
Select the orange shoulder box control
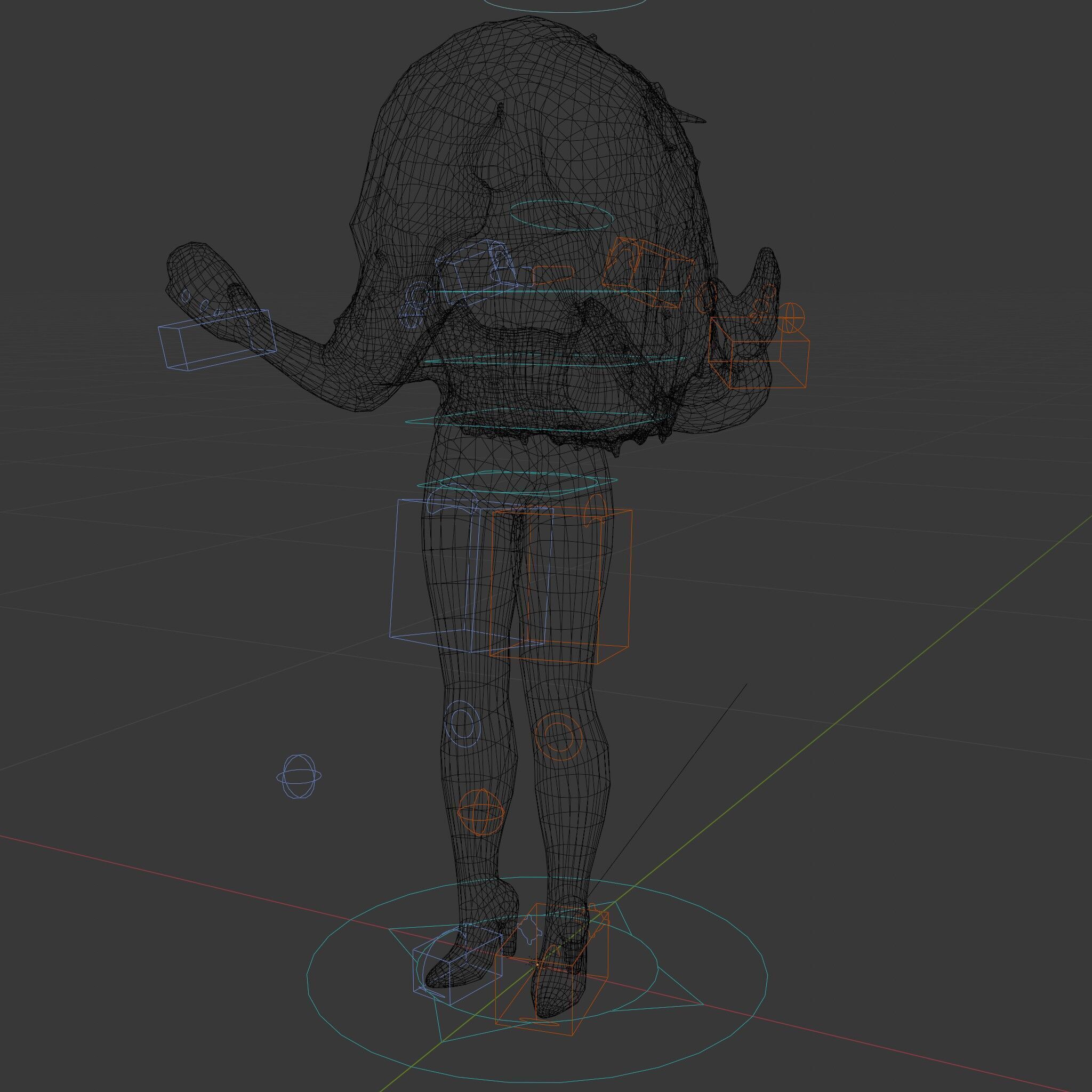click(x=648, y=272)
